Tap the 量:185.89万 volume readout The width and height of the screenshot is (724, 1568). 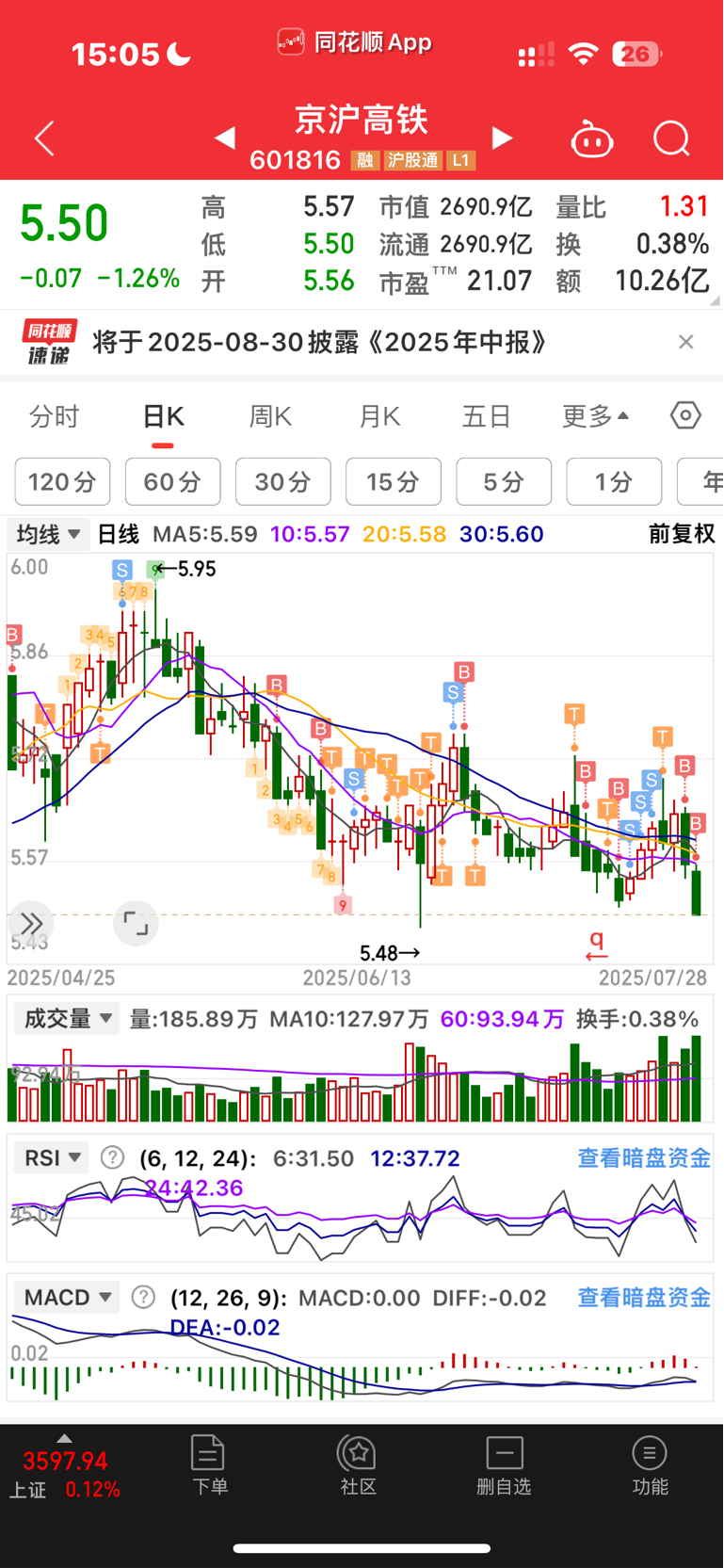194,1019
